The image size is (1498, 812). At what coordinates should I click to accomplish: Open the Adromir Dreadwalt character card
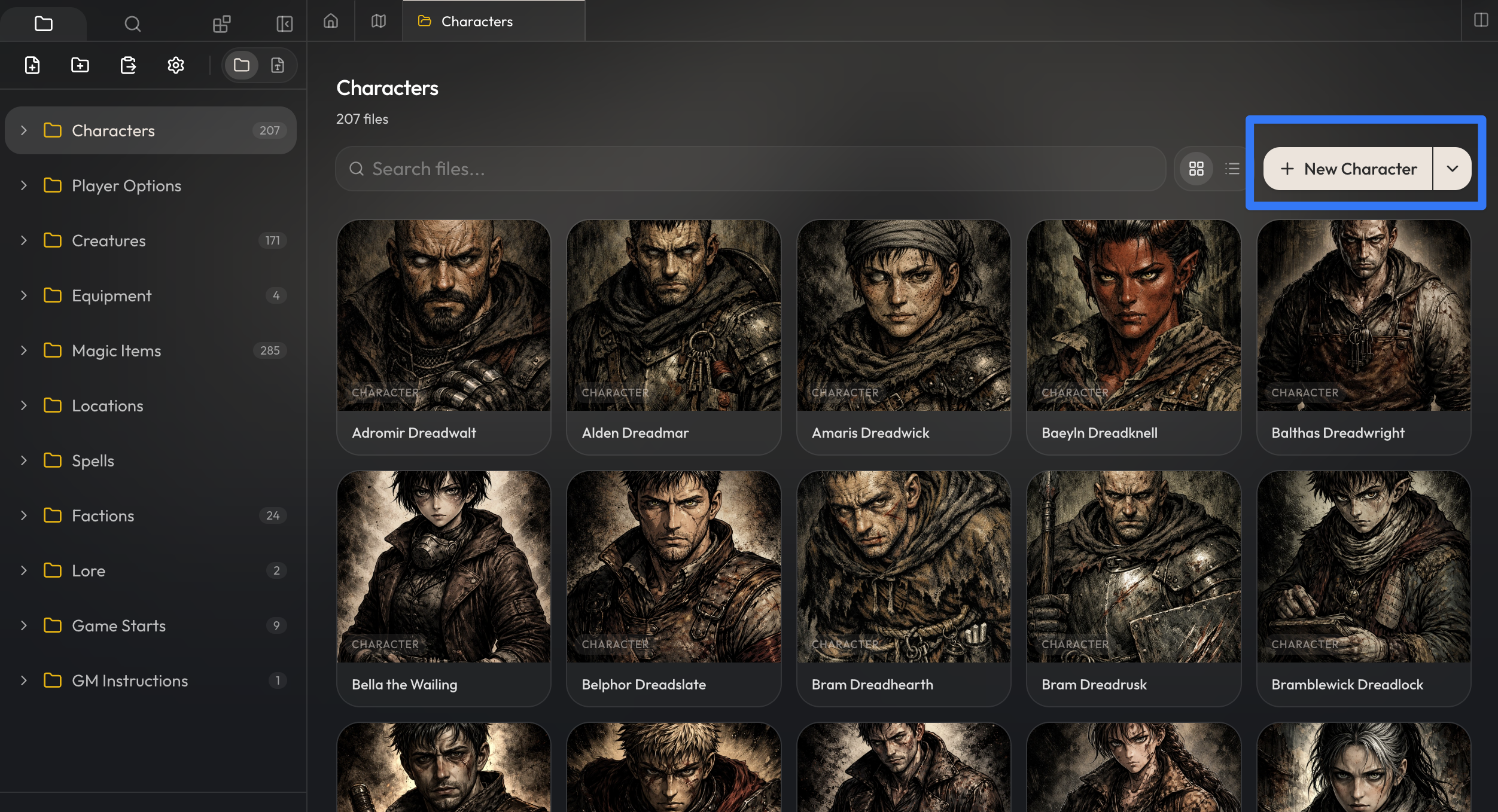point(444,337)
